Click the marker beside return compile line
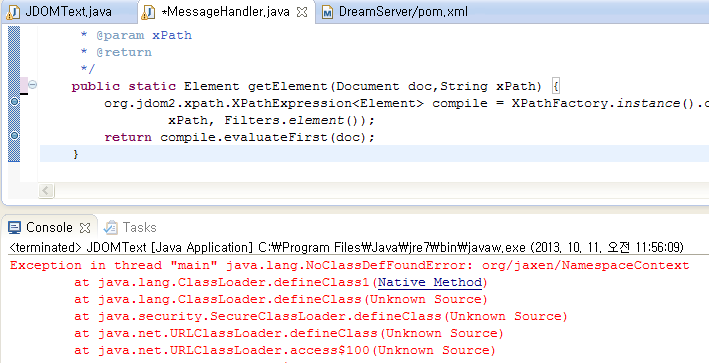This screenshot has width=709, height=363. 14,135
